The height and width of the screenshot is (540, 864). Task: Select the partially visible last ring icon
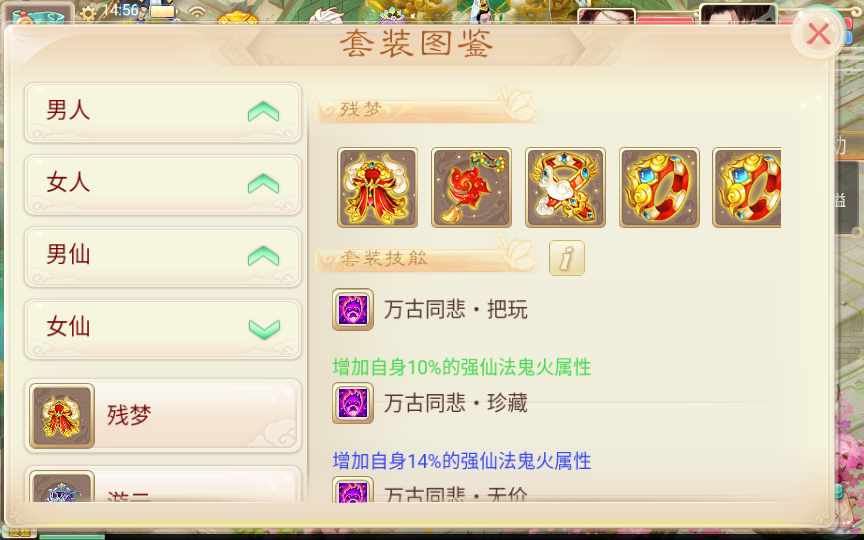747,187
